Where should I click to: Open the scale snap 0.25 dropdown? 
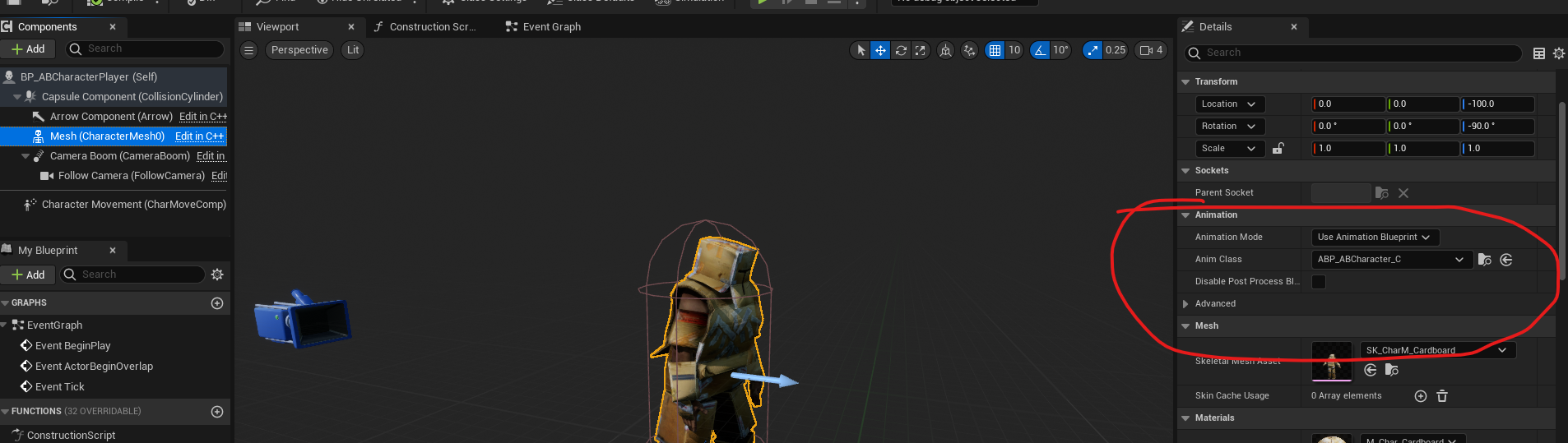click(x=1116, y=50)
